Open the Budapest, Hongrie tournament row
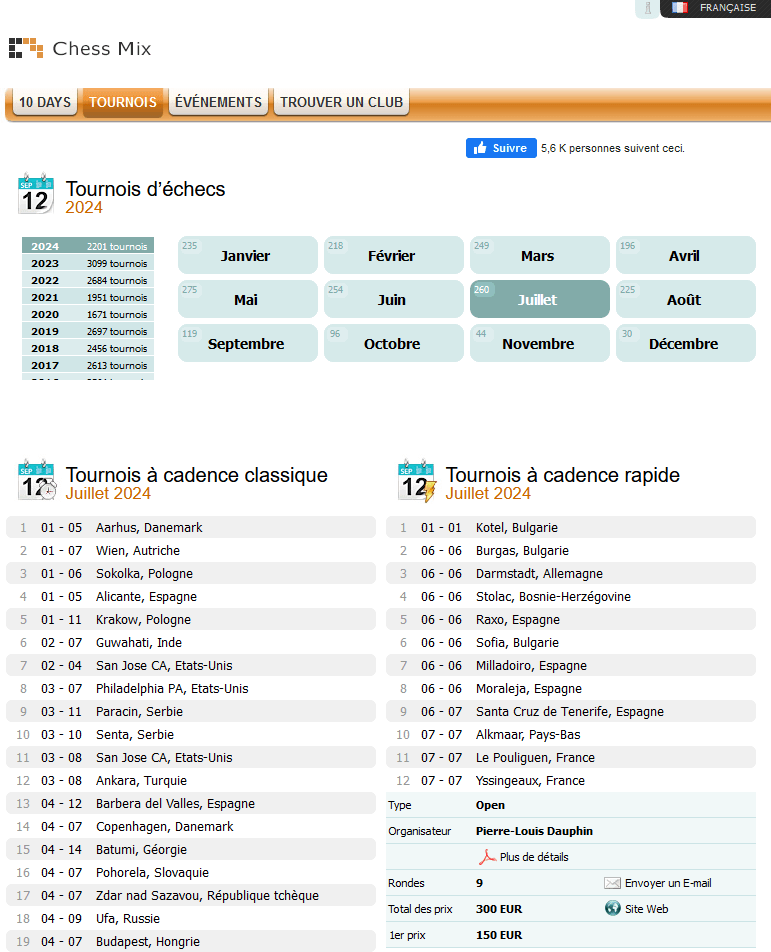 tap(191, 942)
